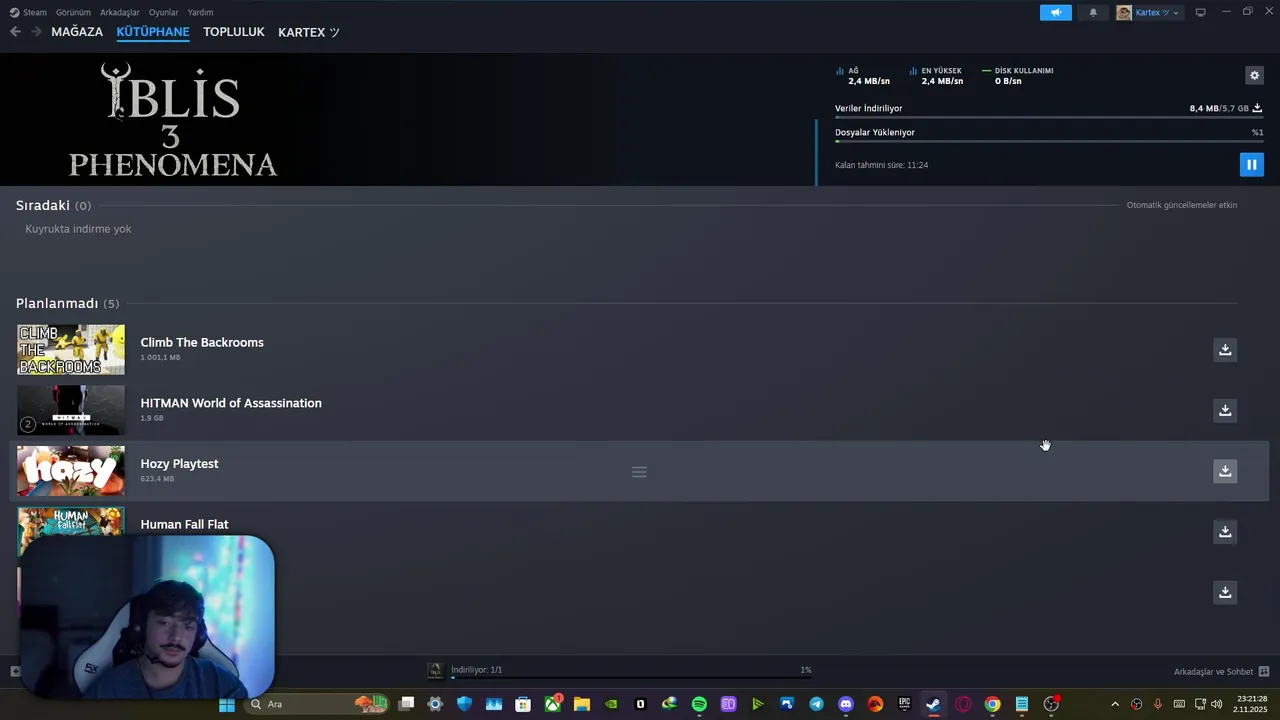Click the İndiriliyor: 1/1 status bar
The height and width of the screenshot is (720, 1280).
pos(476,670)
